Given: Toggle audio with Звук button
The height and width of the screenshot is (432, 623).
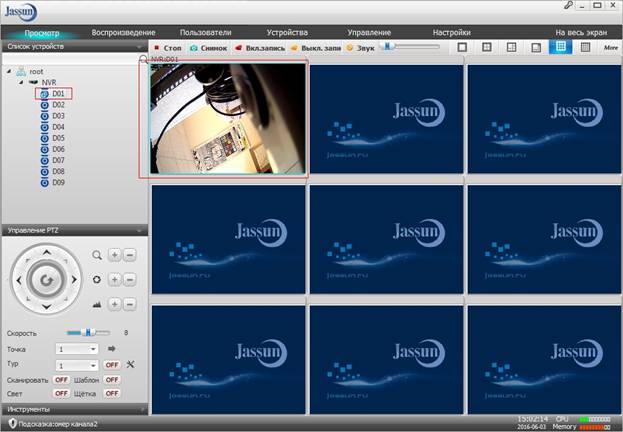Looking at the screenshot, I should pyautogui.click(x=360, y=48).
